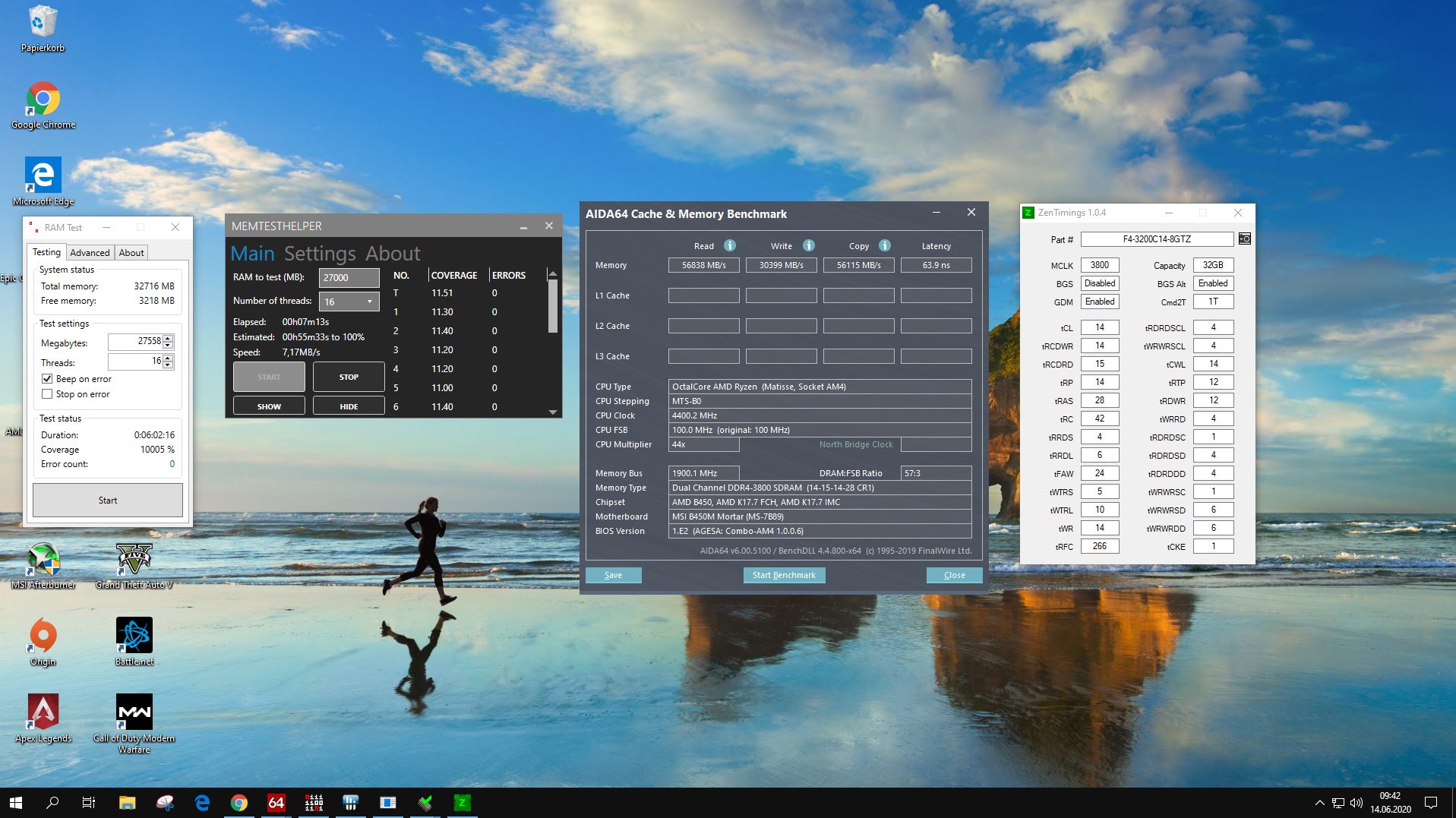Open the Origin desktop shortcut
1456x818 pixels.
(x=43, y=643)
